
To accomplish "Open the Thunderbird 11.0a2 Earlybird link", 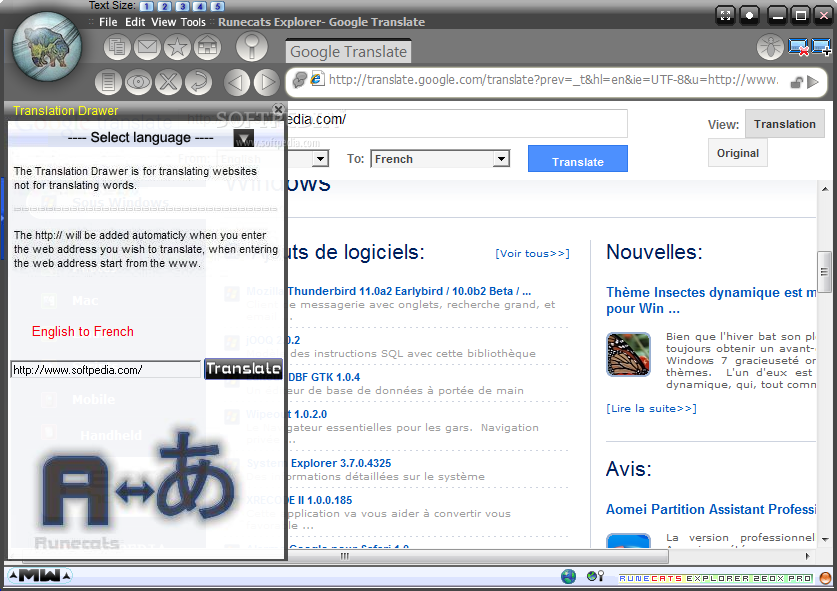I will coord(409,291).
